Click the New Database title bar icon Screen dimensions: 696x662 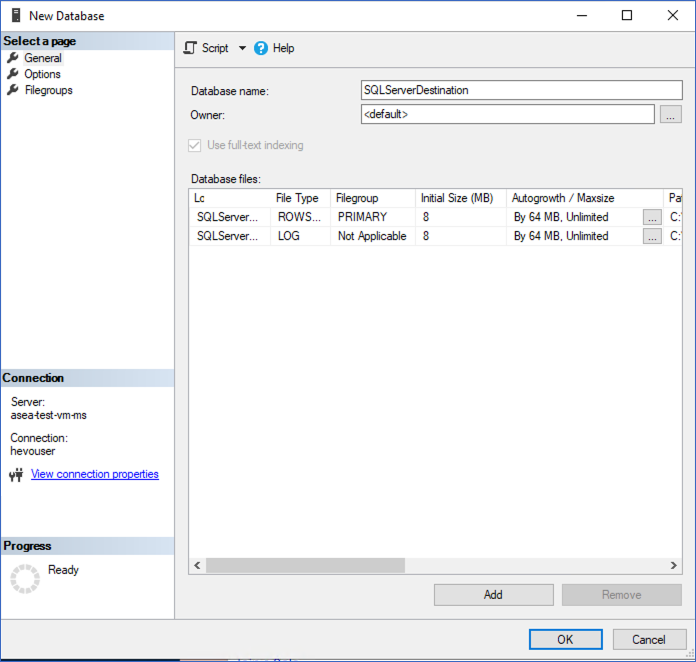click(x=16, y=15)
